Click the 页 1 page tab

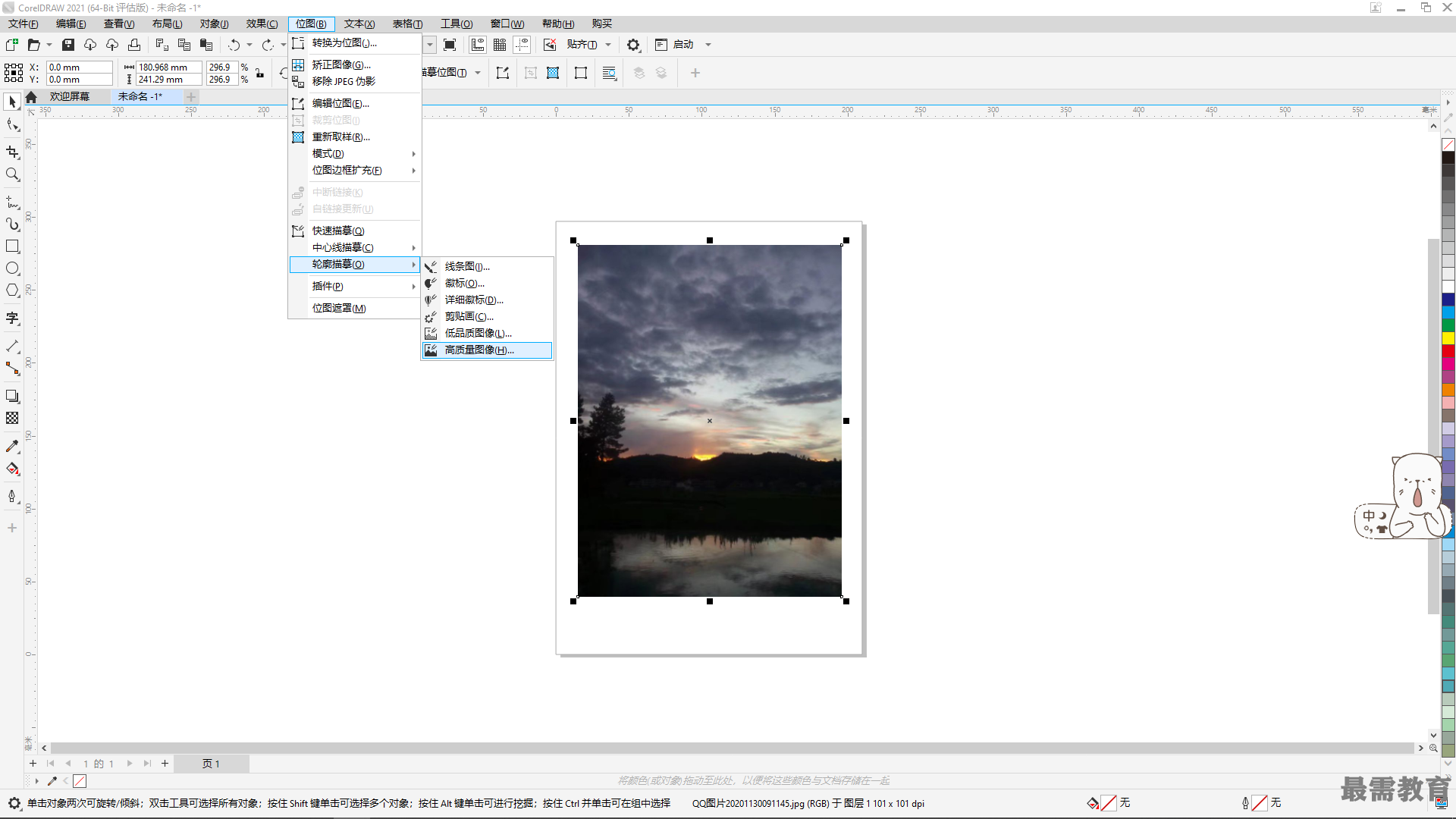211,764
